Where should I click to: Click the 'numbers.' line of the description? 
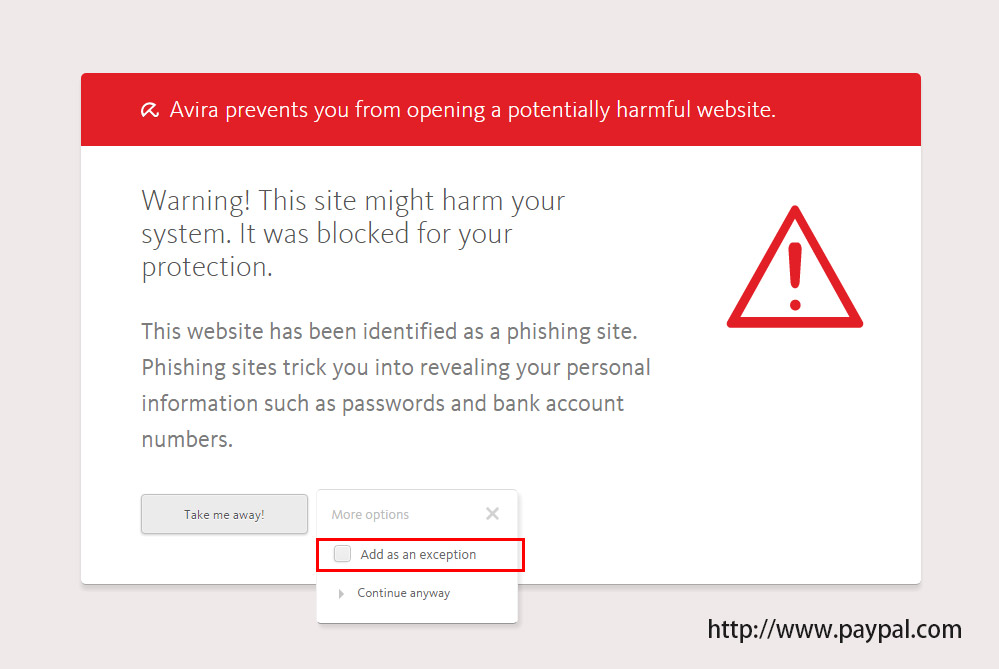tap(187, 439)
